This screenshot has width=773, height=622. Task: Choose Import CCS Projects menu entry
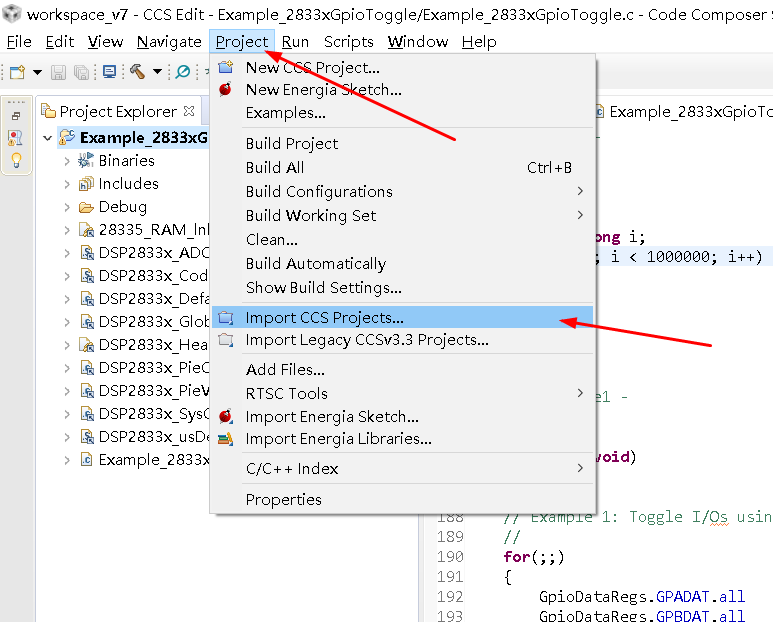[x=402, y=317]
